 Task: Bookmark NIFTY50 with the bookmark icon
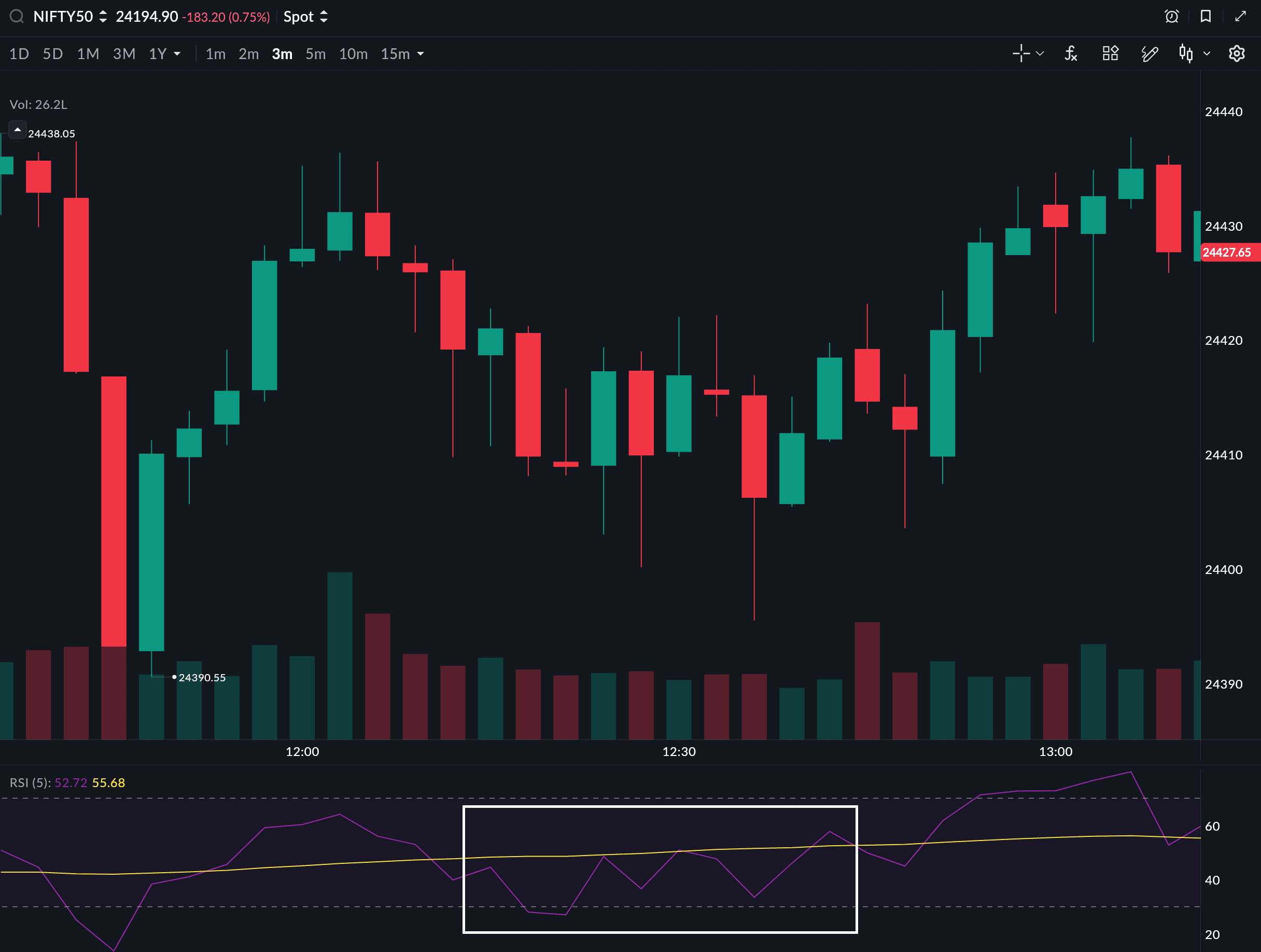[1205, 17]
